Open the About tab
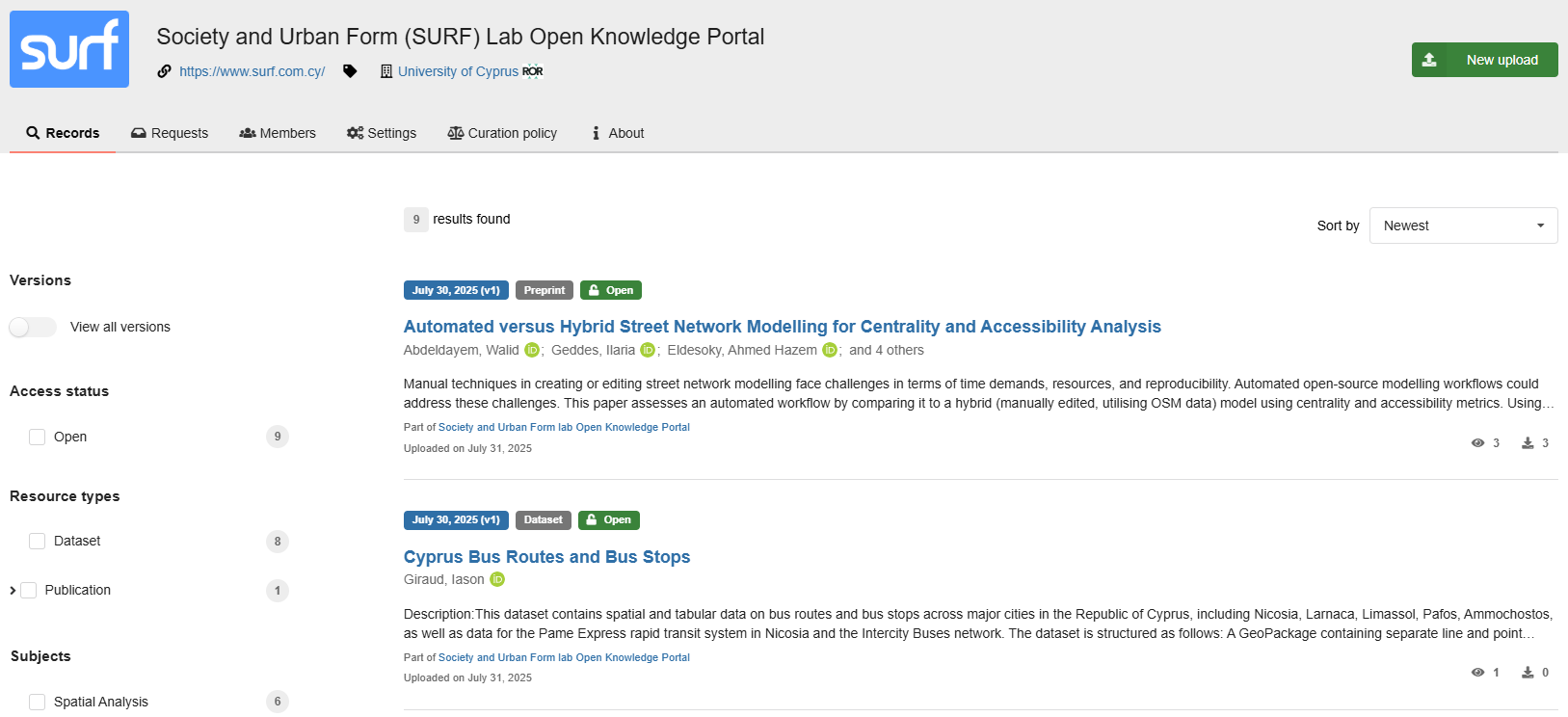The height and width of the screenshot is (717, 1568). point(618,133)
